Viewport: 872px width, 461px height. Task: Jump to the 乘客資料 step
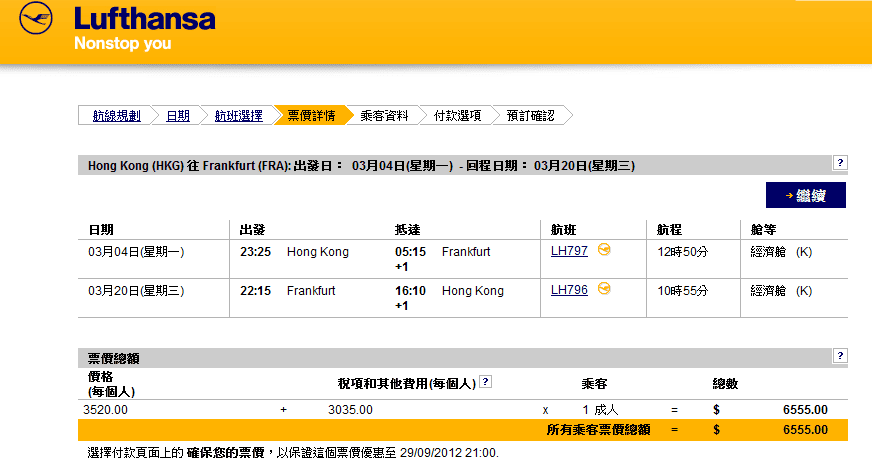click(384, 116)
